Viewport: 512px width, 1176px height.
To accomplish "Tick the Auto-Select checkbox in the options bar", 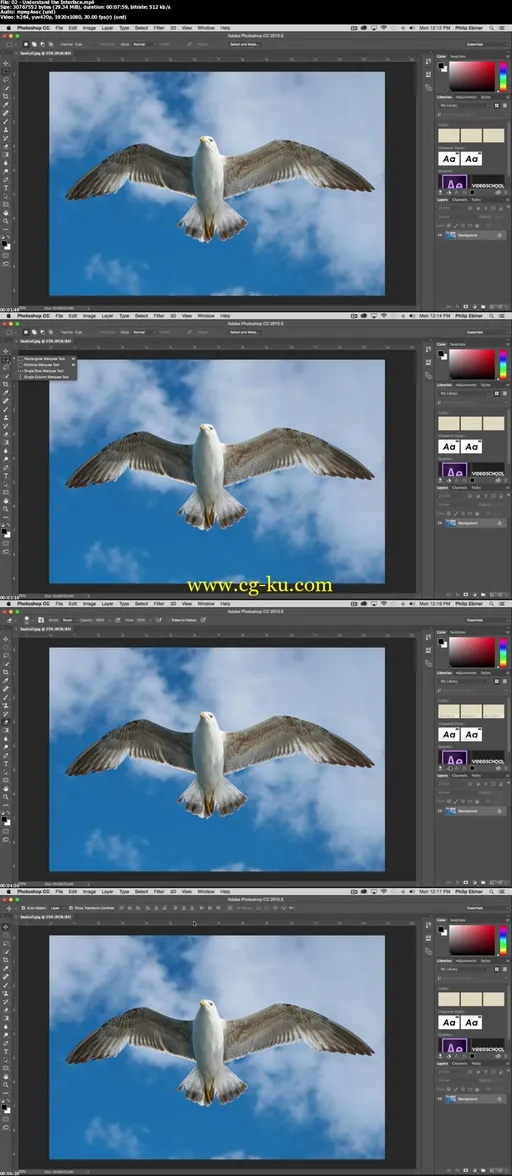I will point(23,908).
